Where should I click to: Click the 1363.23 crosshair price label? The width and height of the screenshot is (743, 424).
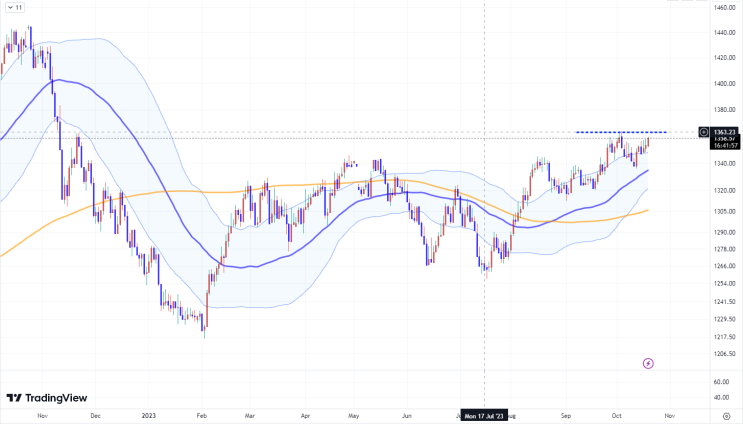point(725,132)
